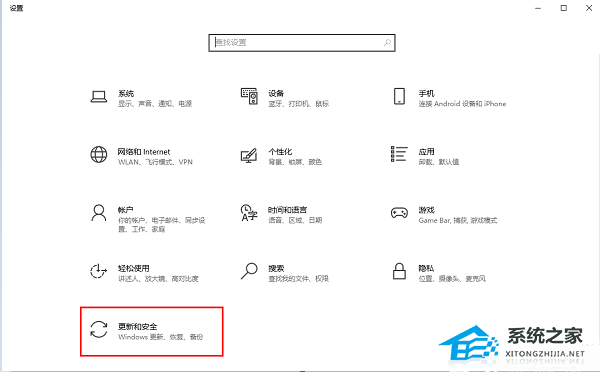600x372 pixels.
Task: Open the 帐户 person icon
Action: click(x=99, y=213)
